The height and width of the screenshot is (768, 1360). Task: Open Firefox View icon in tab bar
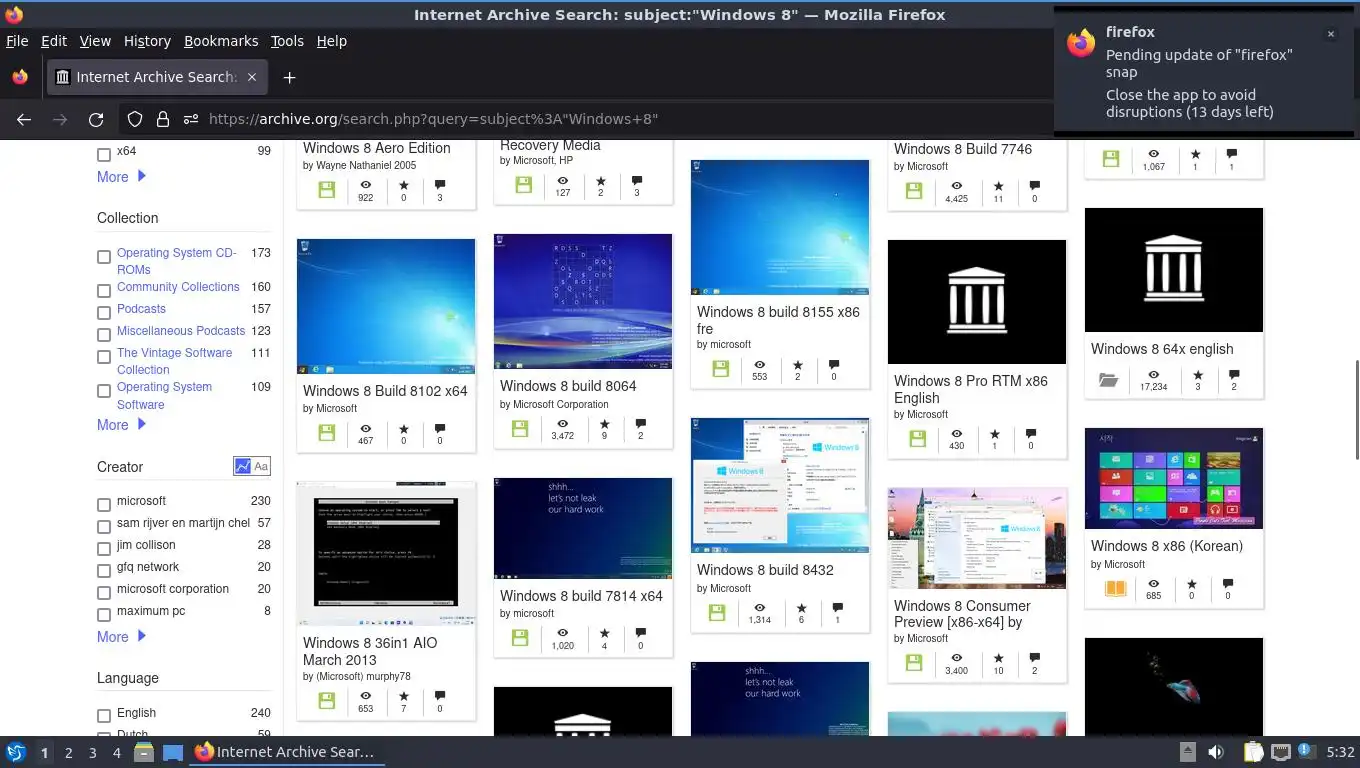coord(20,77)
